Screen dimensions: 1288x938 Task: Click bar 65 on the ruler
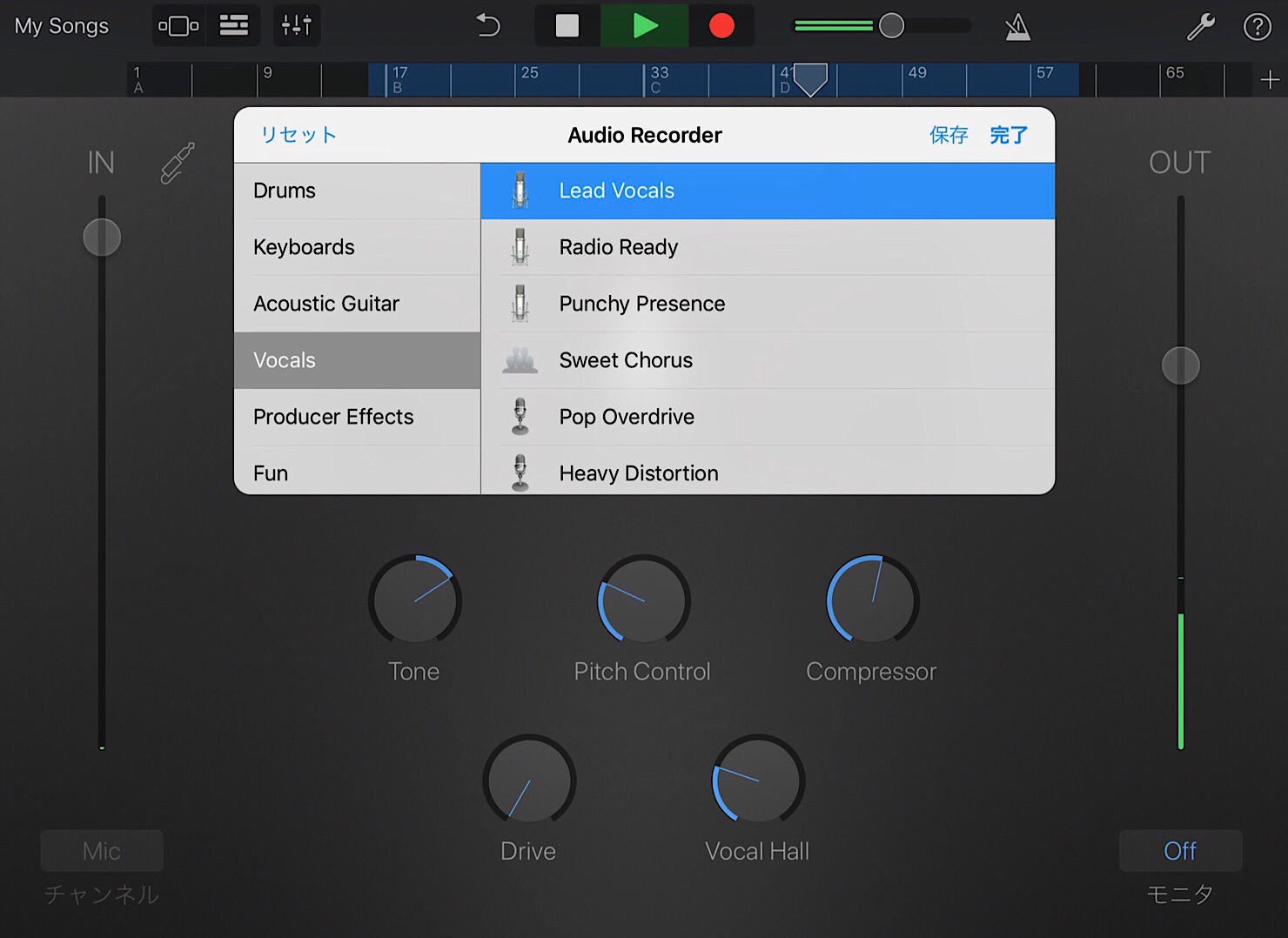click(x=1175, y=73)
